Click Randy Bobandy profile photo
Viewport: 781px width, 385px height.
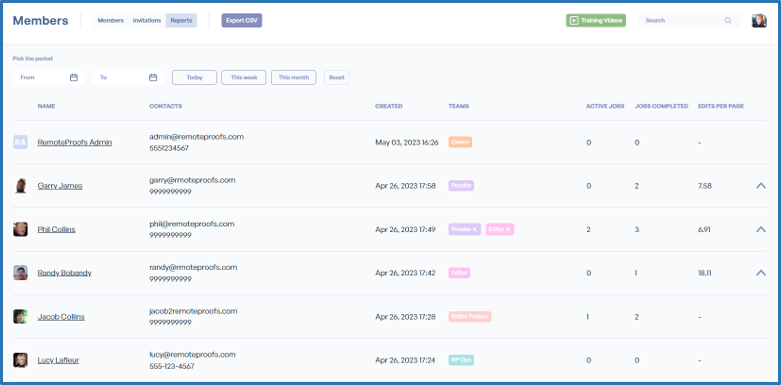[20, 273]
